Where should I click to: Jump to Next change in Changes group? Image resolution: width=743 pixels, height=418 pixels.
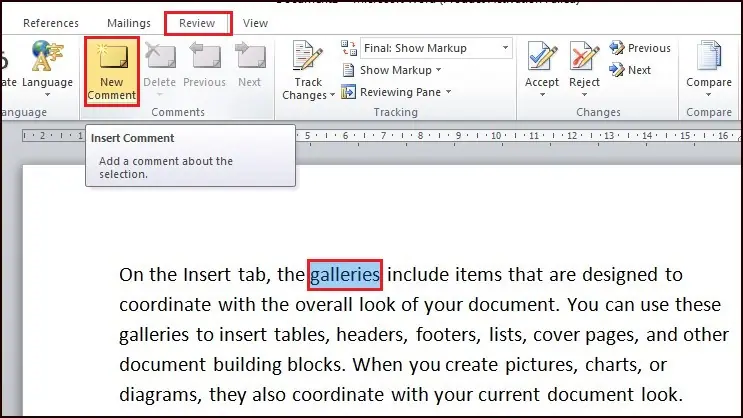pyautogui.click(x=630, y=70)
